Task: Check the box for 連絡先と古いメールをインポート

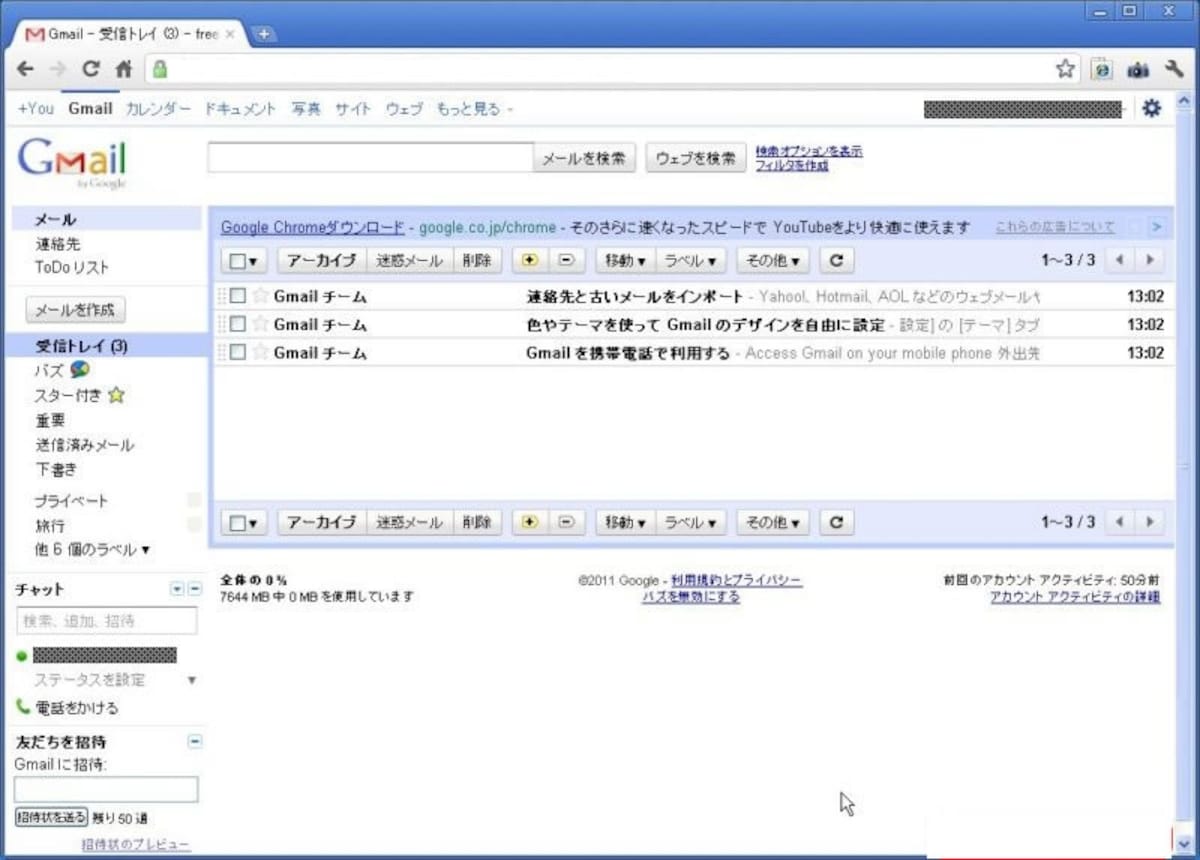Action: click(x=238, y=296)
